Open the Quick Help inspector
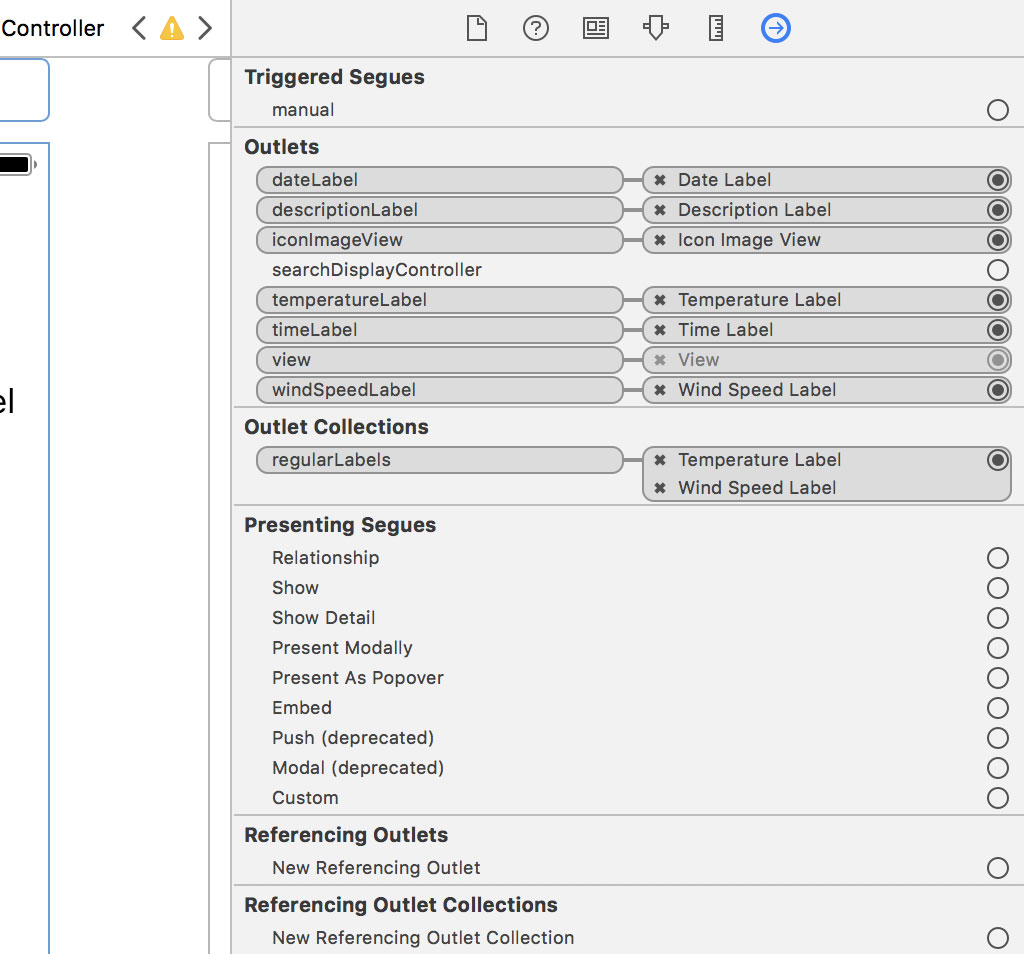This screenshot has height=954, width=1024. [536, 29]
